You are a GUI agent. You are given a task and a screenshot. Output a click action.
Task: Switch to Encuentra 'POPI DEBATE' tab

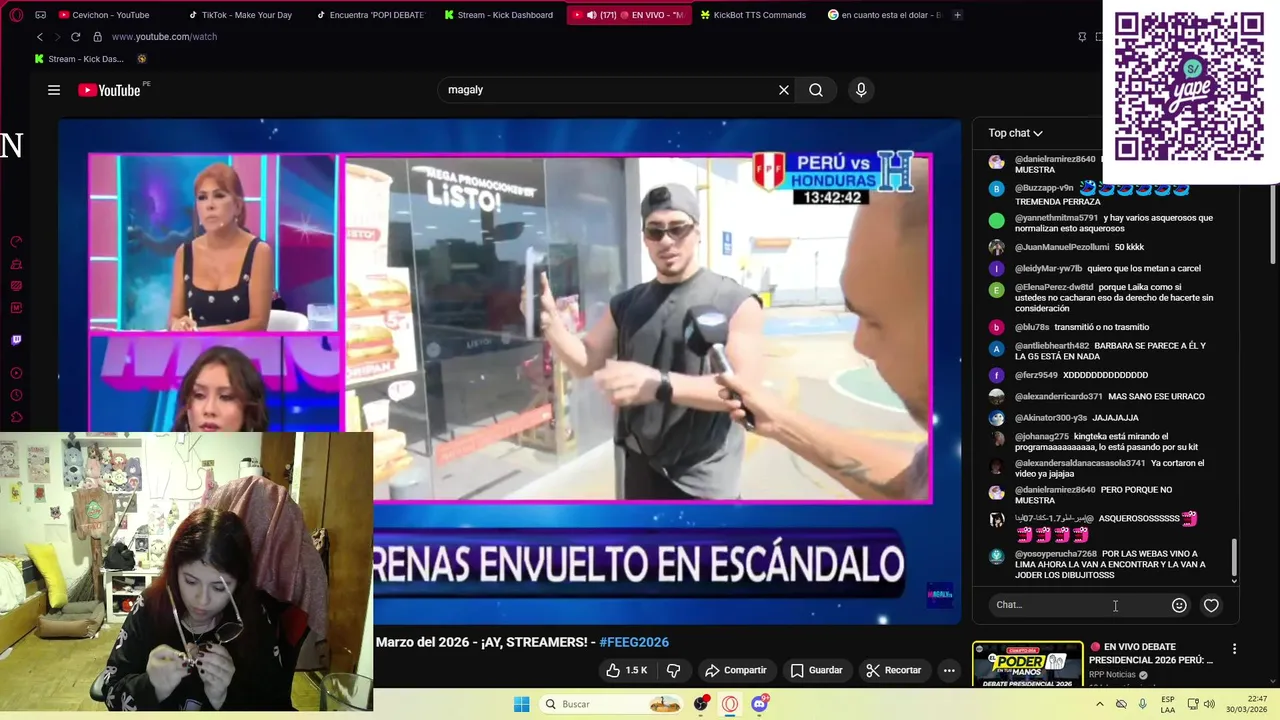pyautogui.click(x=375, y=15)
